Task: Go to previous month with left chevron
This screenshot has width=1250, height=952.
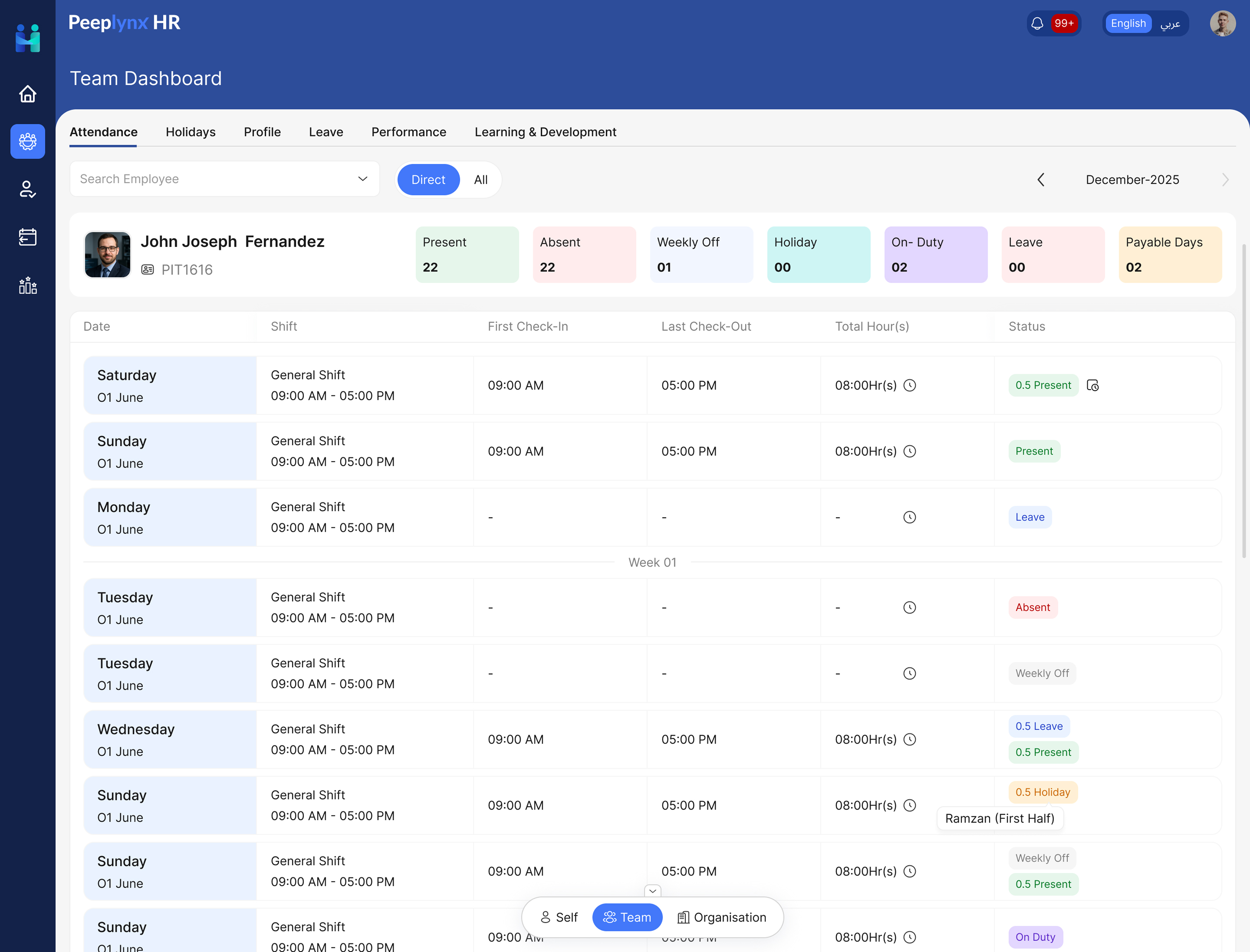Action: click(1041, 179)
